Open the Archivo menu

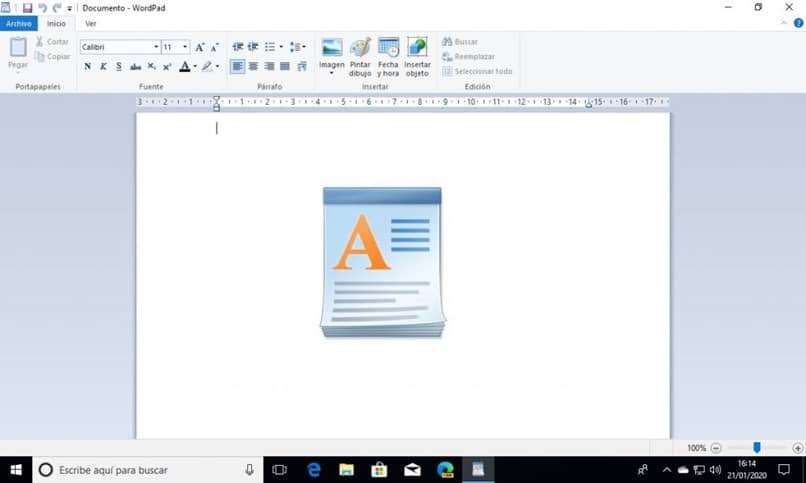19,24
